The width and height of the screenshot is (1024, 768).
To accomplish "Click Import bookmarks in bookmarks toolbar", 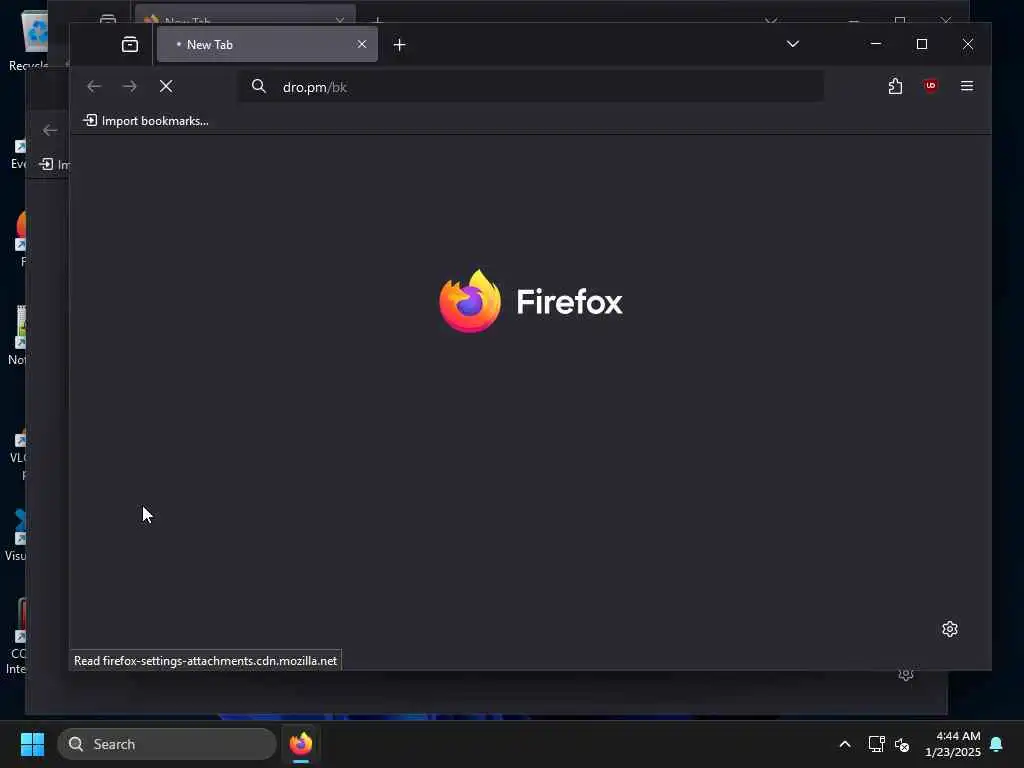I will [x=146, y=121].
